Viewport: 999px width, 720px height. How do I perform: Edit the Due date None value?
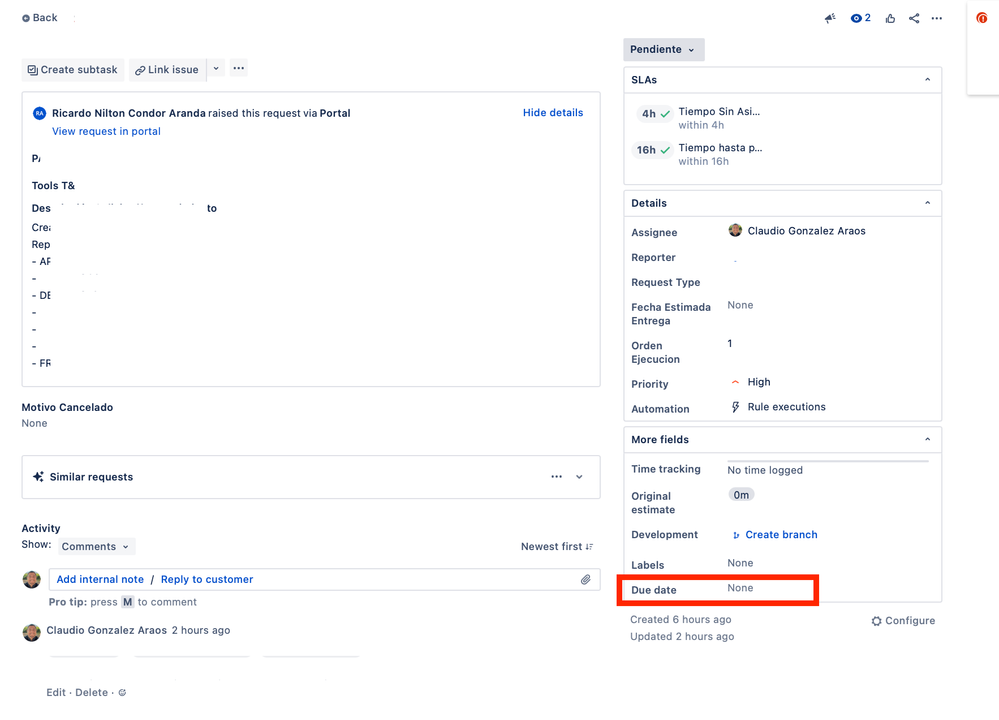[x=740, y=588]
